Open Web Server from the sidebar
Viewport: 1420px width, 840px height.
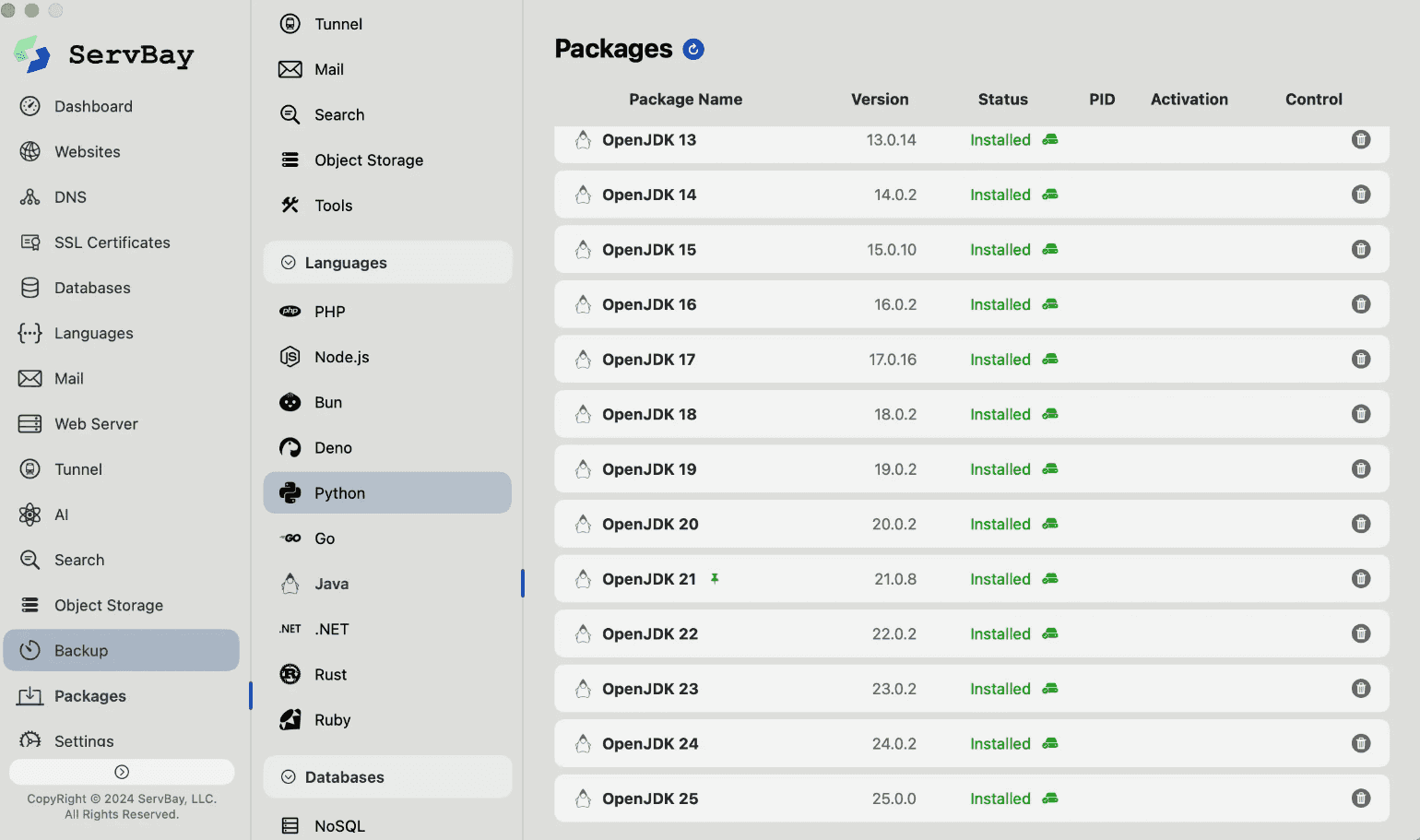point(96,424)
